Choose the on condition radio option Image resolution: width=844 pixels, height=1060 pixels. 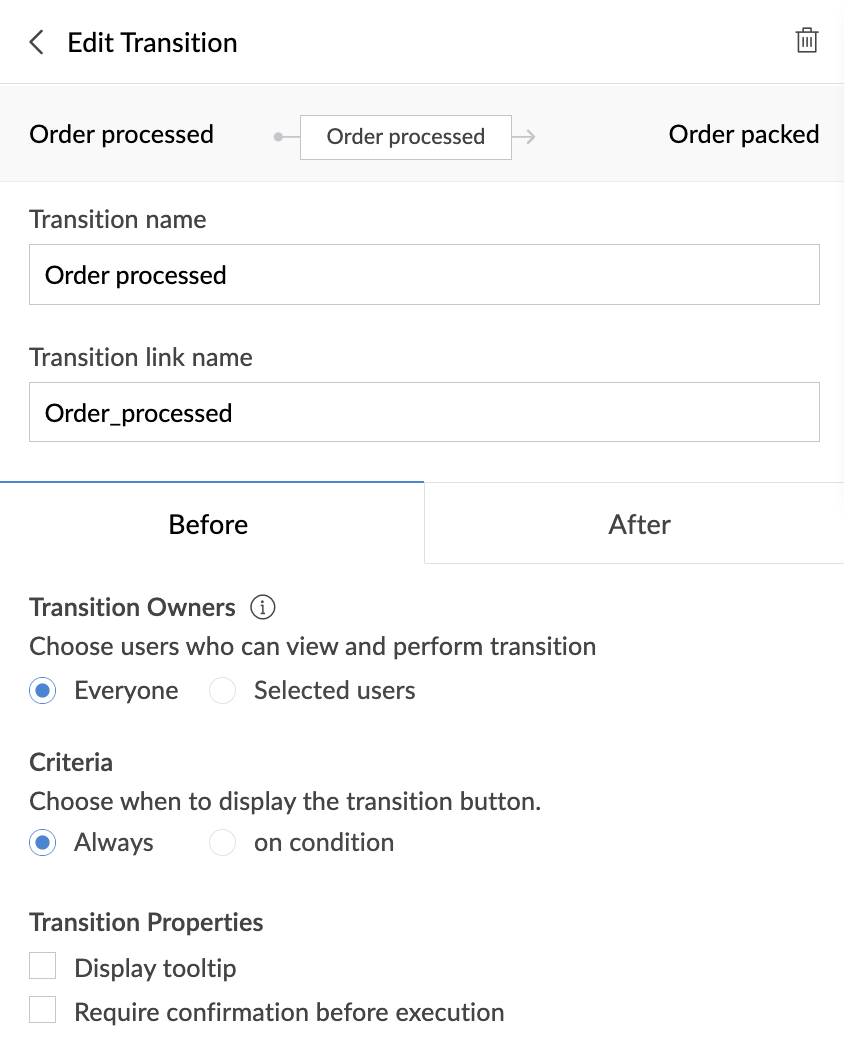coord(222,843)
